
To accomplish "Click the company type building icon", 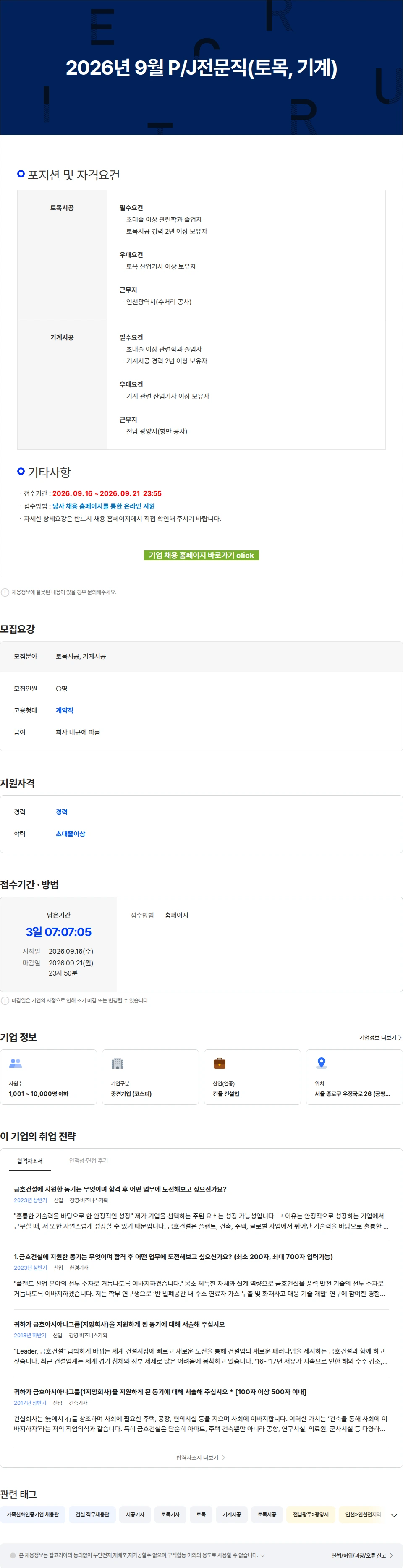I will click(118, 1063).
